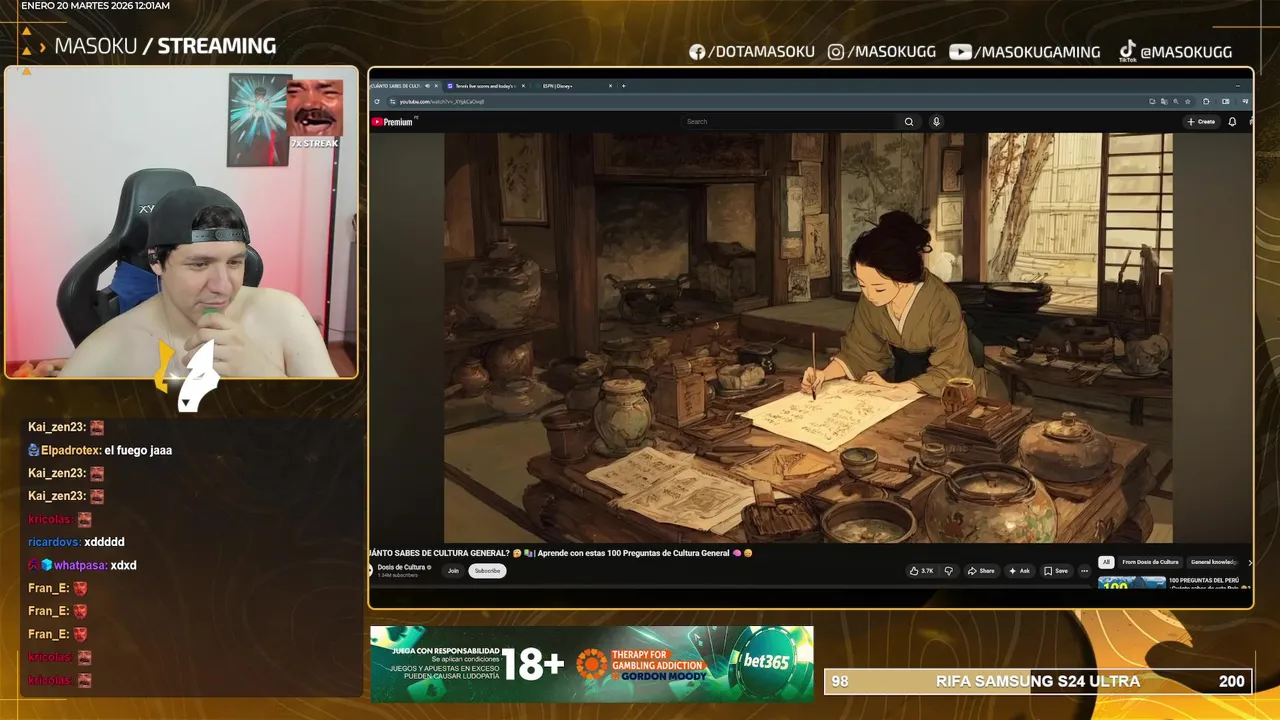Open Dosis de Cultura channel name
Viewport: 1280px width, 720px height.
click(402, 567)
